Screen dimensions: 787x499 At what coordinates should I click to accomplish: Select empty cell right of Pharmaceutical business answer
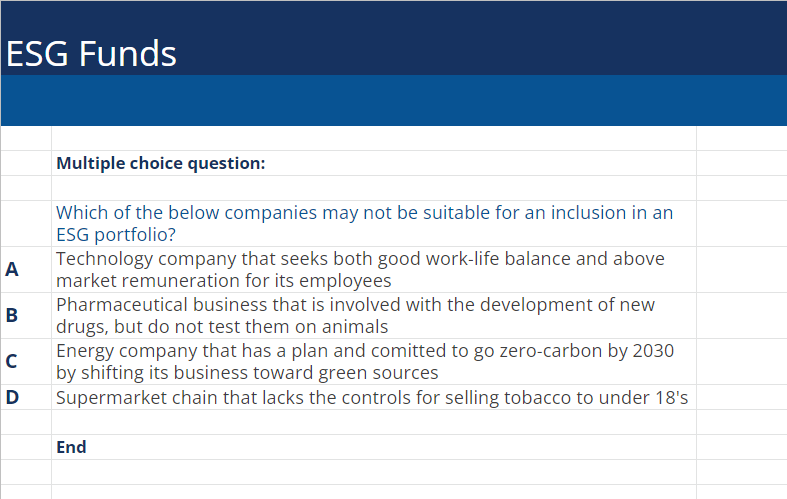point(741,316)
